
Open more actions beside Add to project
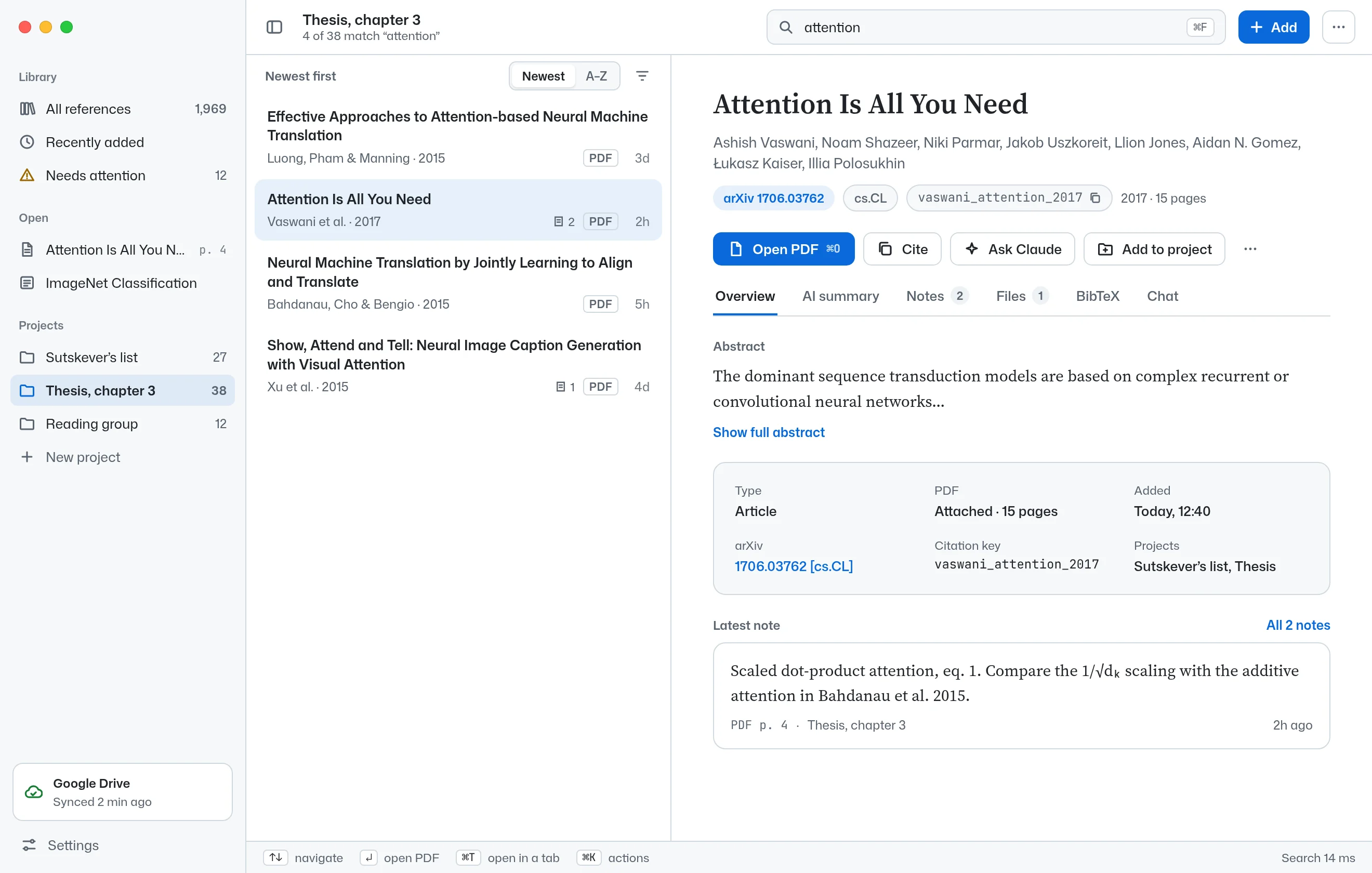click(1250, 249)
